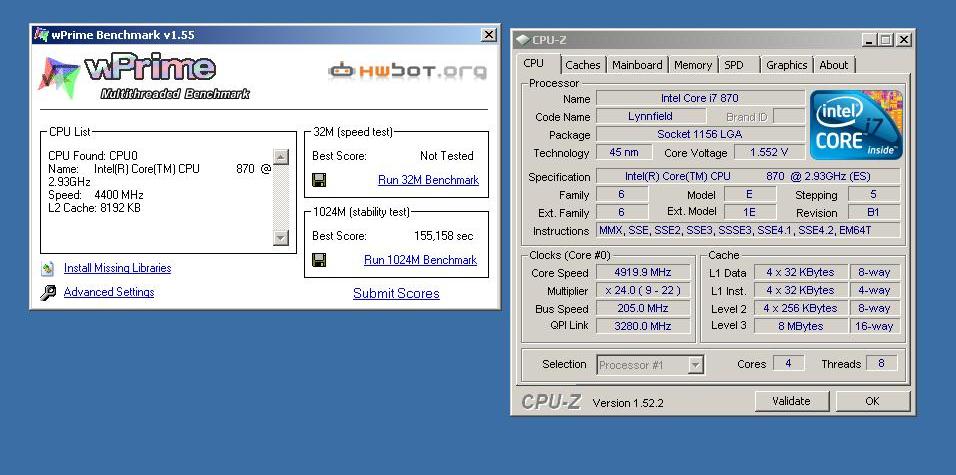Viewport: 956px width, 475px height.
Task: Click the 32M Best Score Not Tested
Action: click(446, 156)
